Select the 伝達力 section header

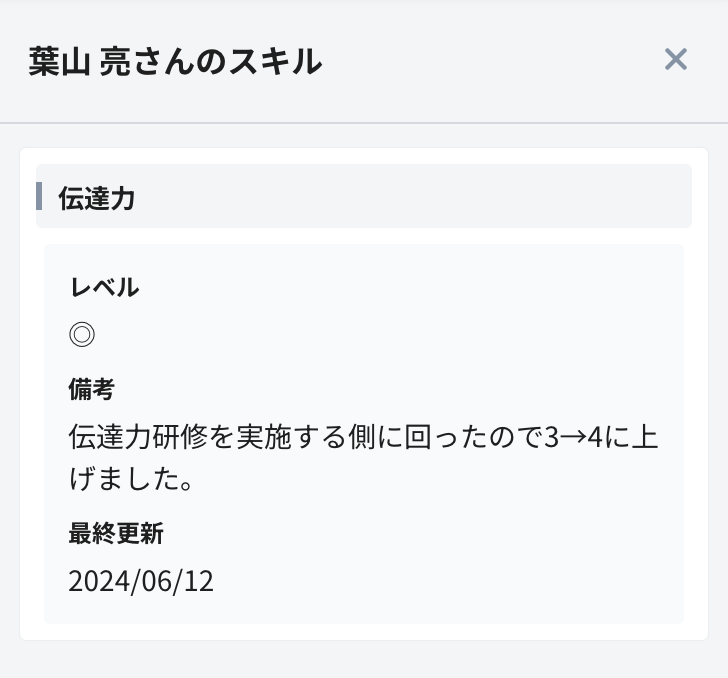96,198
